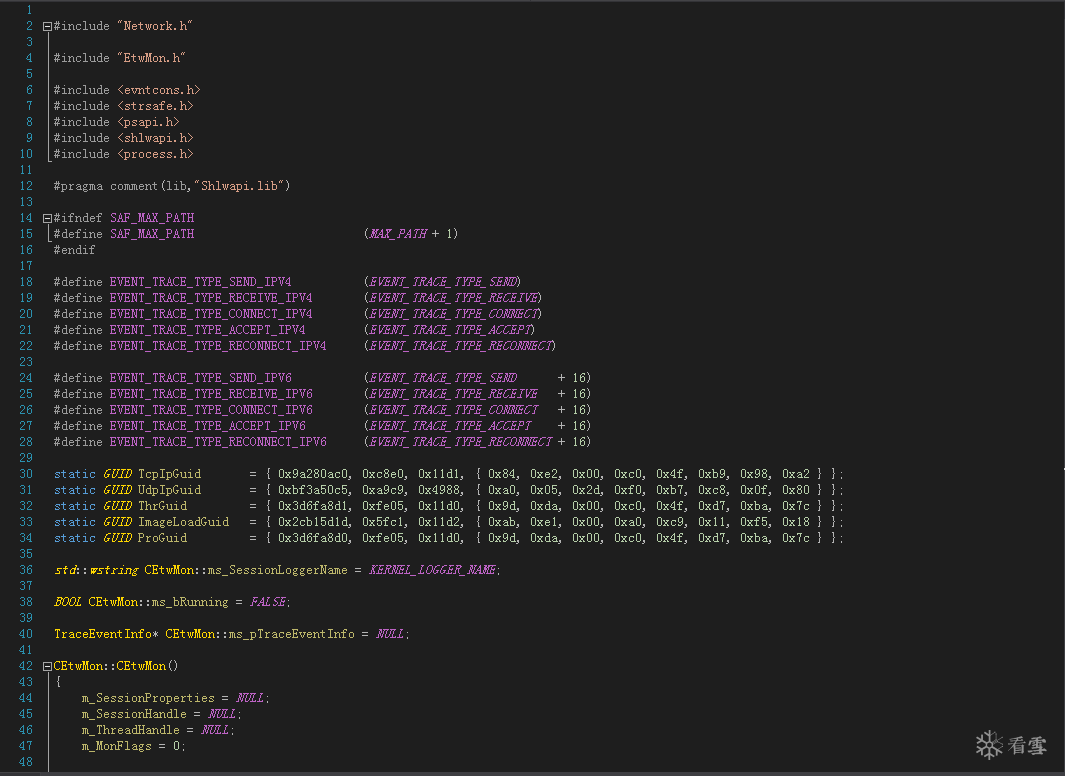Click the snowflake watermark logo
The width and height of the screenshot is (1065, 776).
click(989, 744)
